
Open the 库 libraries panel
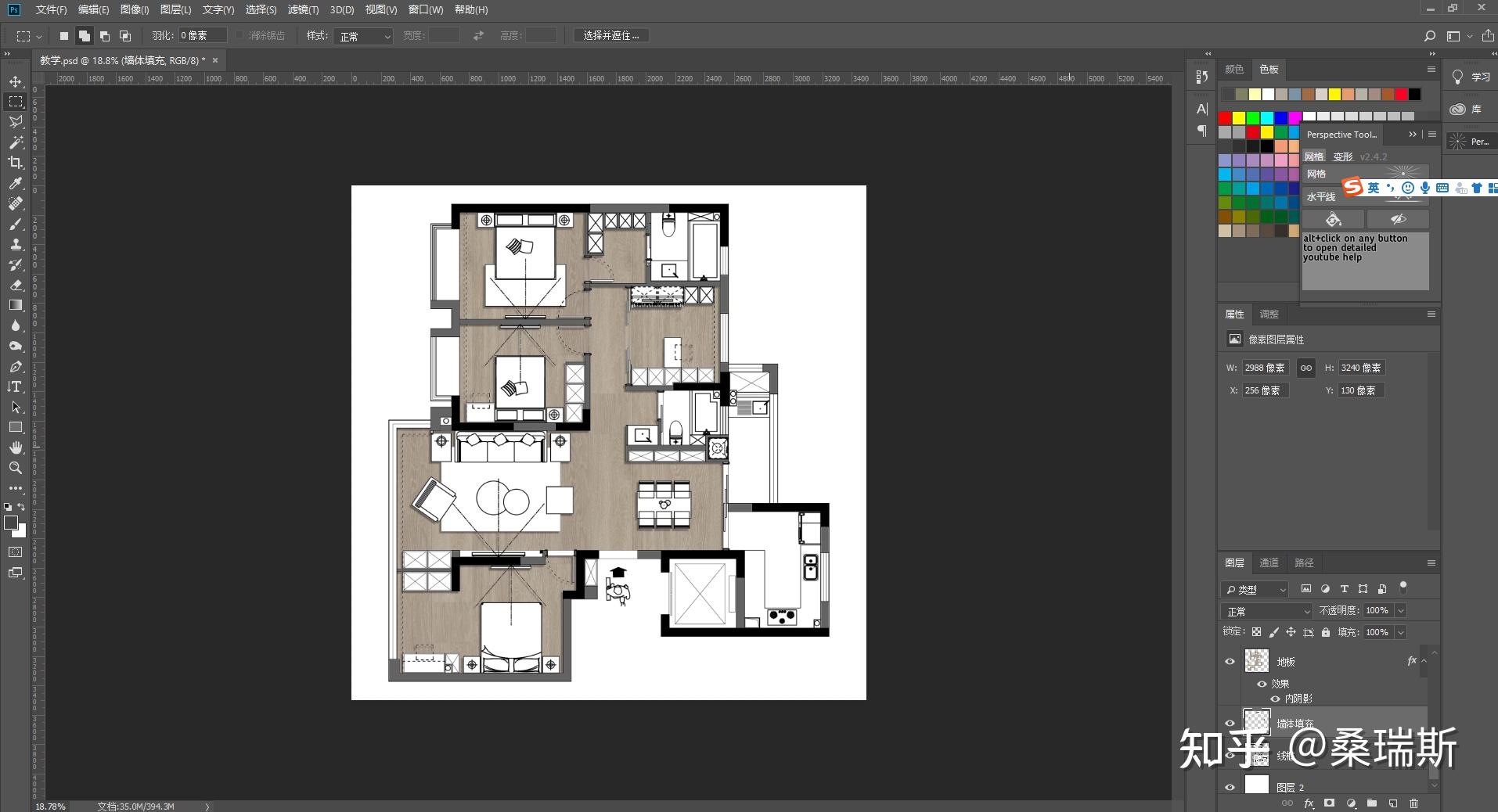(1467, 110)
